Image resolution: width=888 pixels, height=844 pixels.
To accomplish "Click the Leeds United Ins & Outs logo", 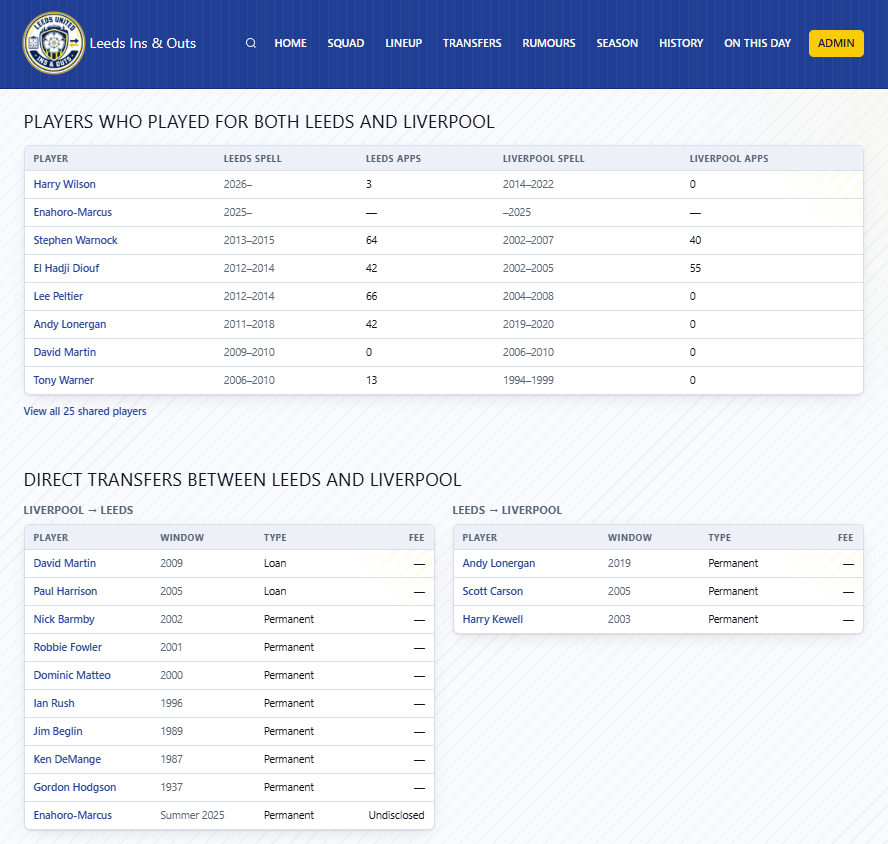I will pyautogui.click(x=54, y=43).
